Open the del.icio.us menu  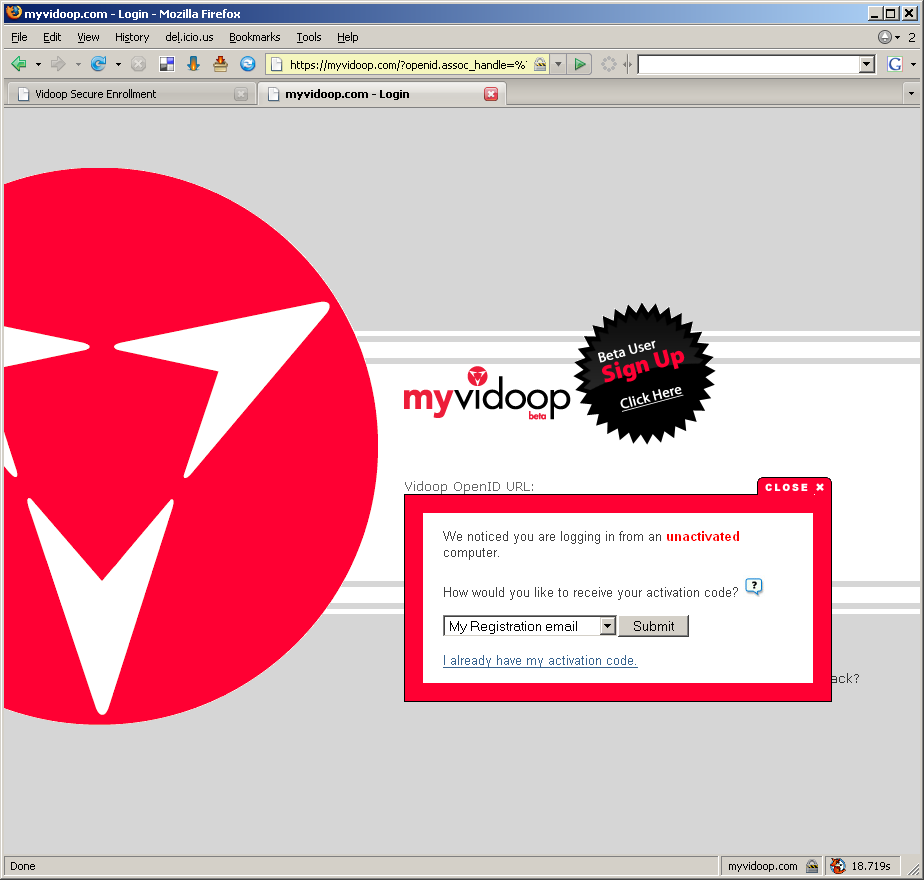189,37
